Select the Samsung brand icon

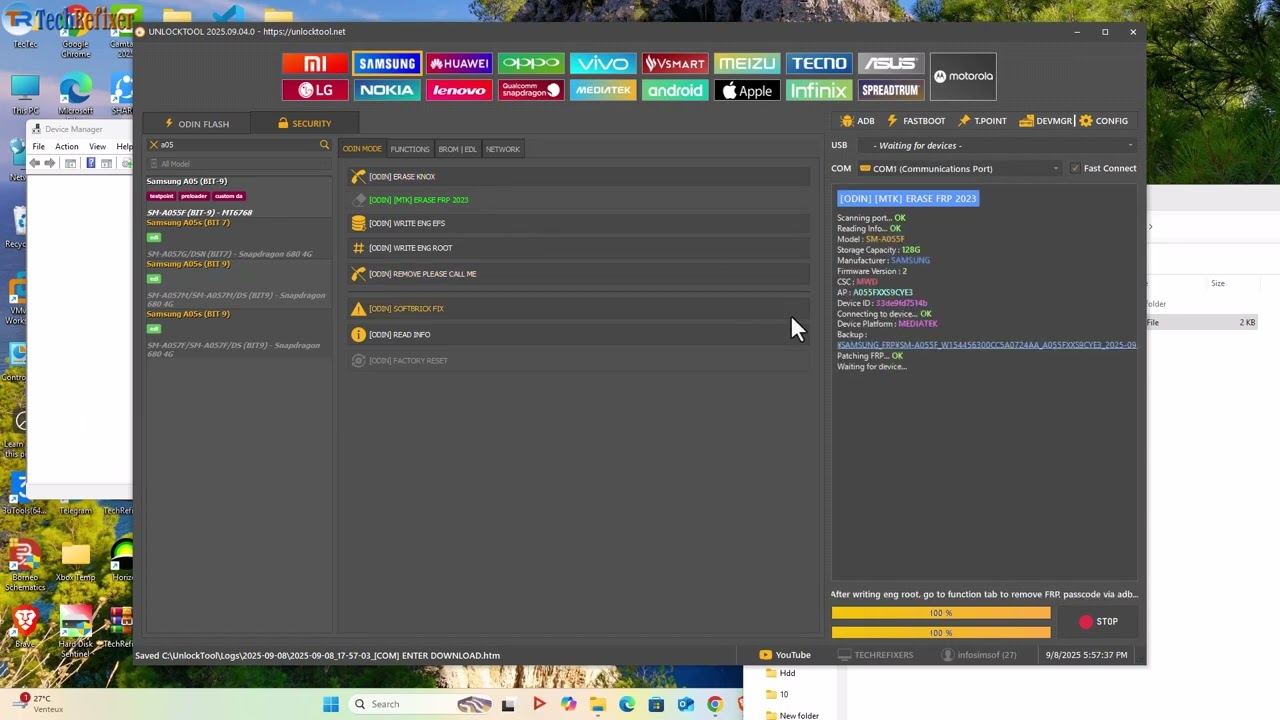[387, 64]
